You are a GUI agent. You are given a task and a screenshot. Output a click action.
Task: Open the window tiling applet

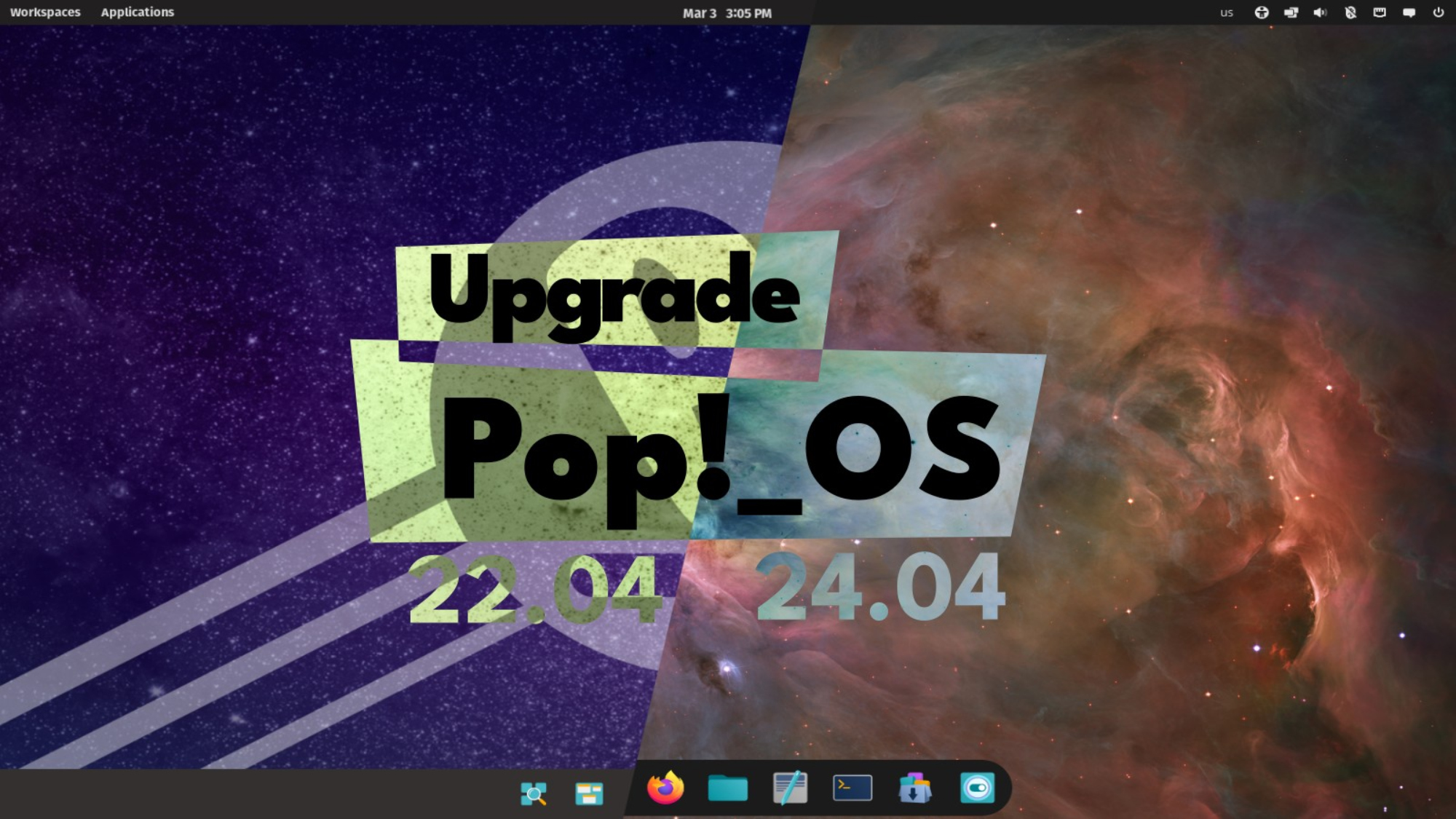1291,13
